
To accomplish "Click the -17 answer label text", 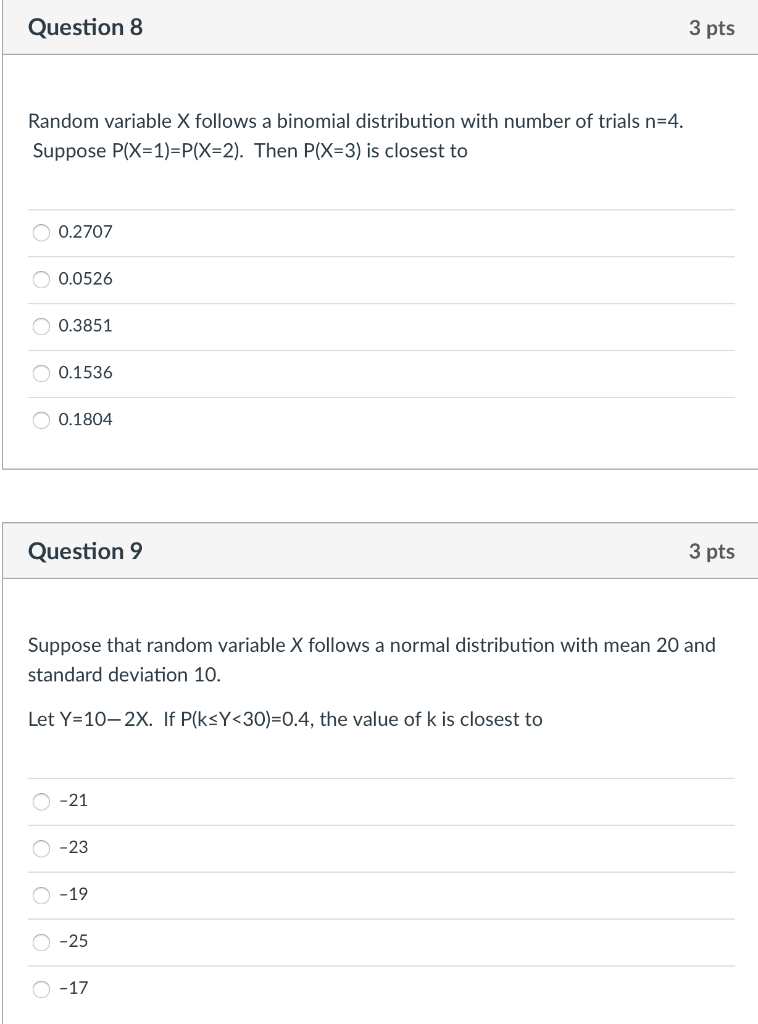I will [x=73, y=988].
